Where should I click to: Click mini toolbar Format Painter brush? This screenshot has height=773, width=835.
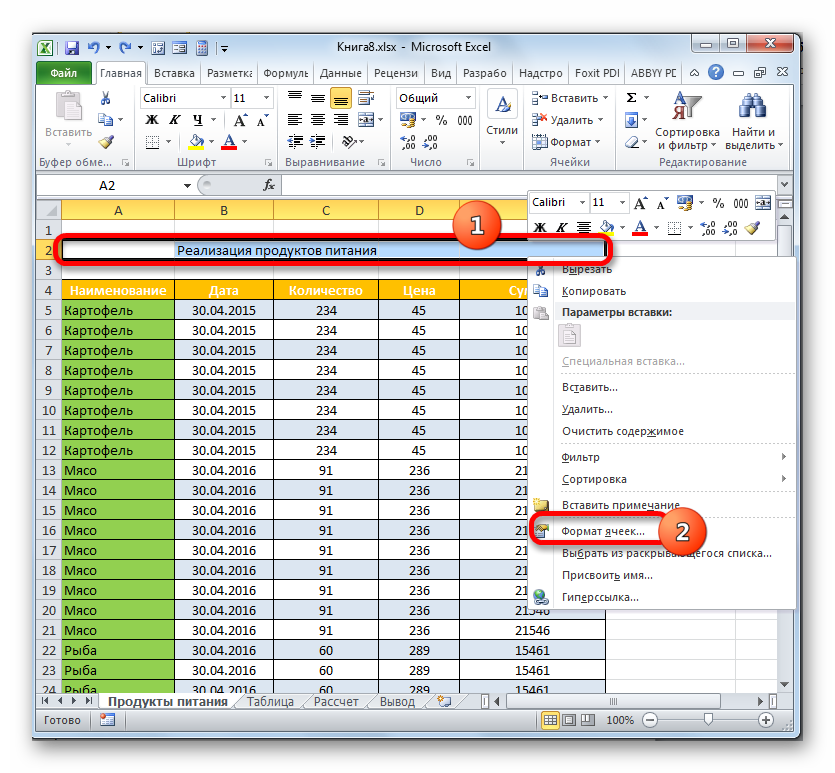coord(752,228)
